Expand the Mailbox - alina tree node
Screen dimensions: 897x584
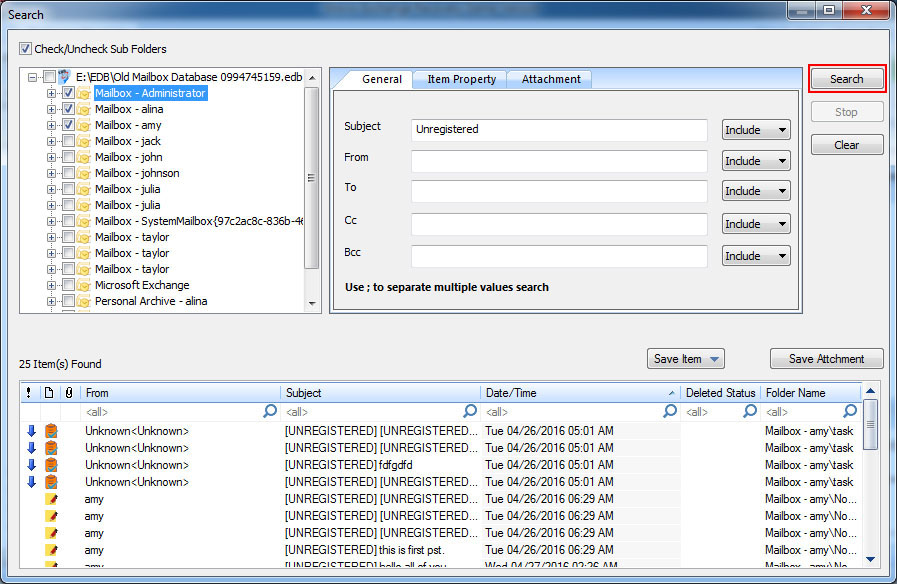click(x=51, y=109)
